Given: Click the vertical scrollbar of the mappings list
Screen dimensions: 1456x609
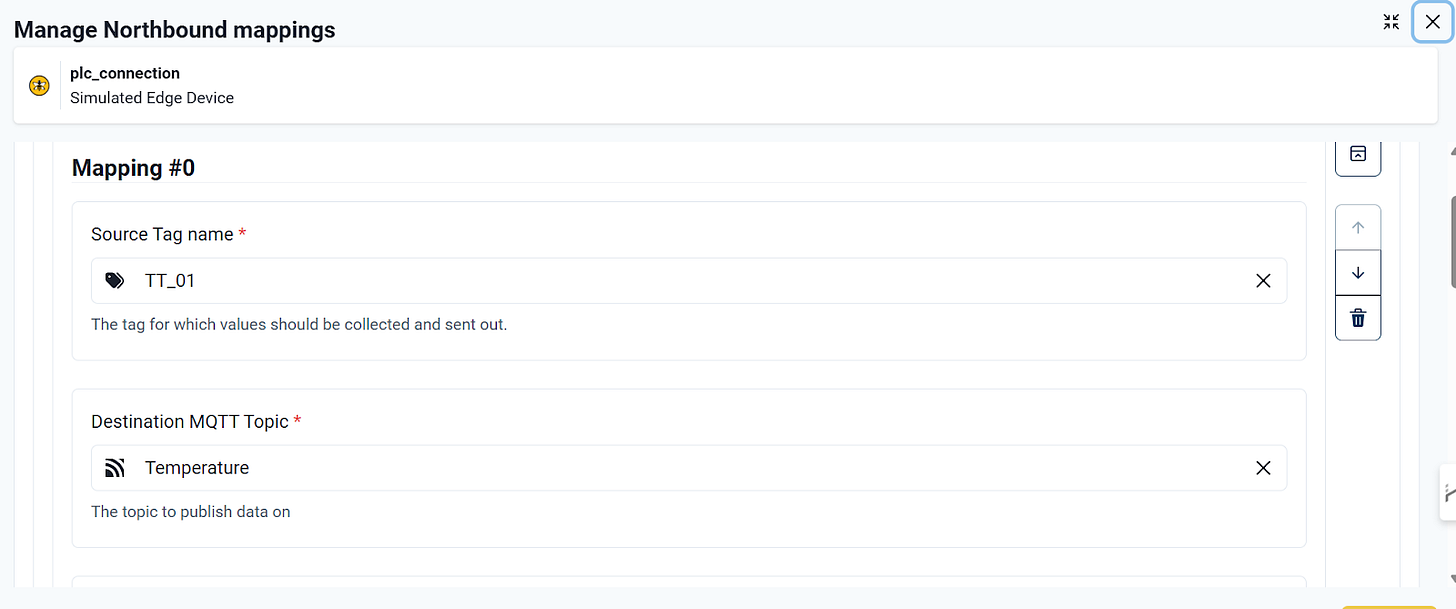Looking at the screenshot, I should (1452, 240).
